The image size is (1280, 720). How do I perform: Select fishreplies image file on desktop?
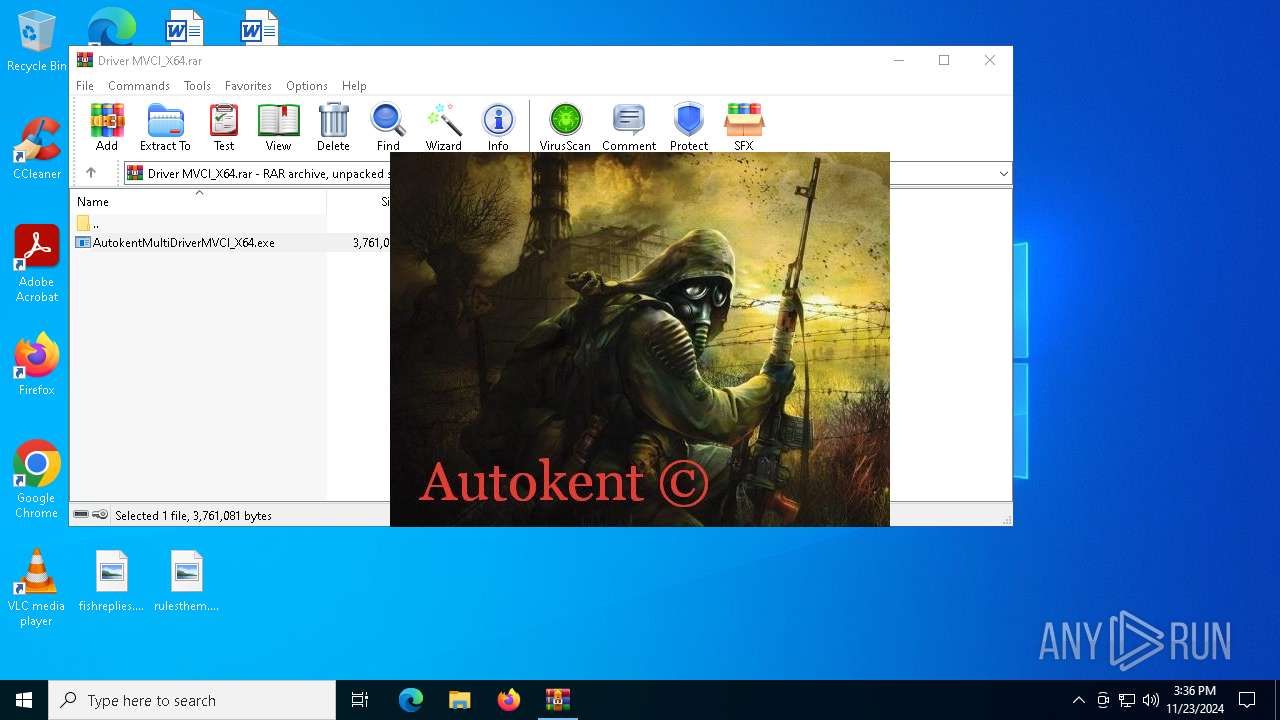pos(112,581)
